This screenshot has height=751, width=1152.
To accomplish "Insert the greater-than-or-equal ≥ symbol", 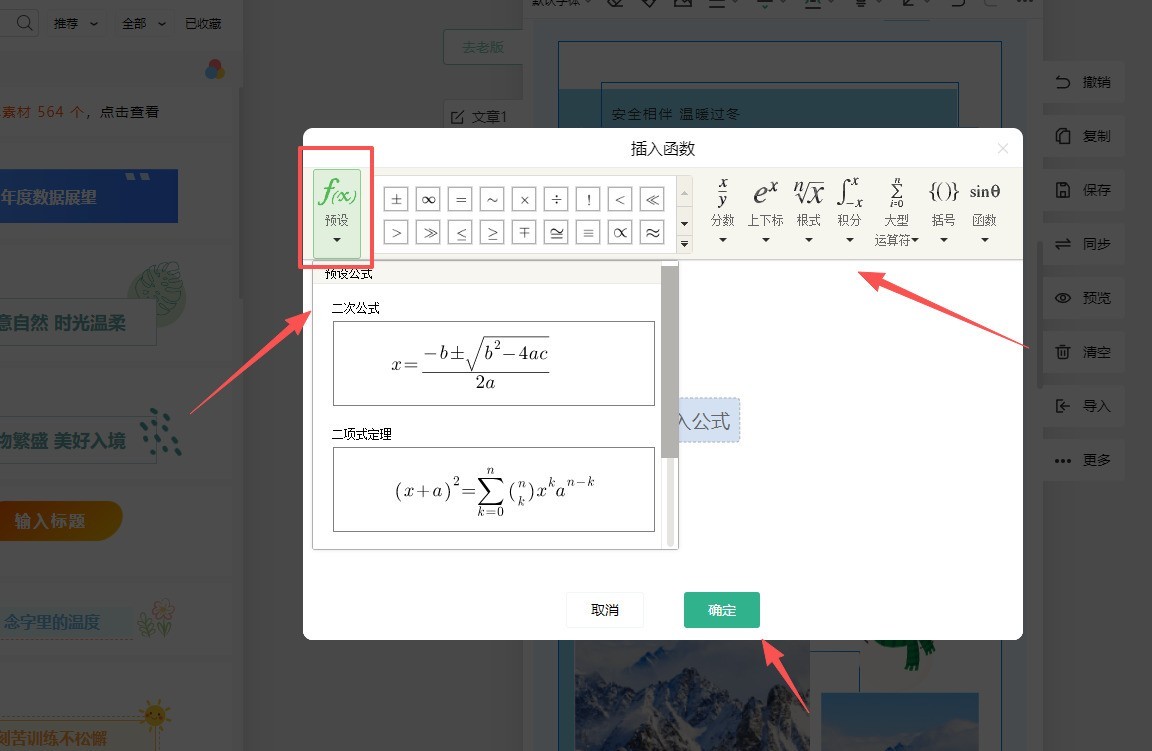I will coord(492,233).
